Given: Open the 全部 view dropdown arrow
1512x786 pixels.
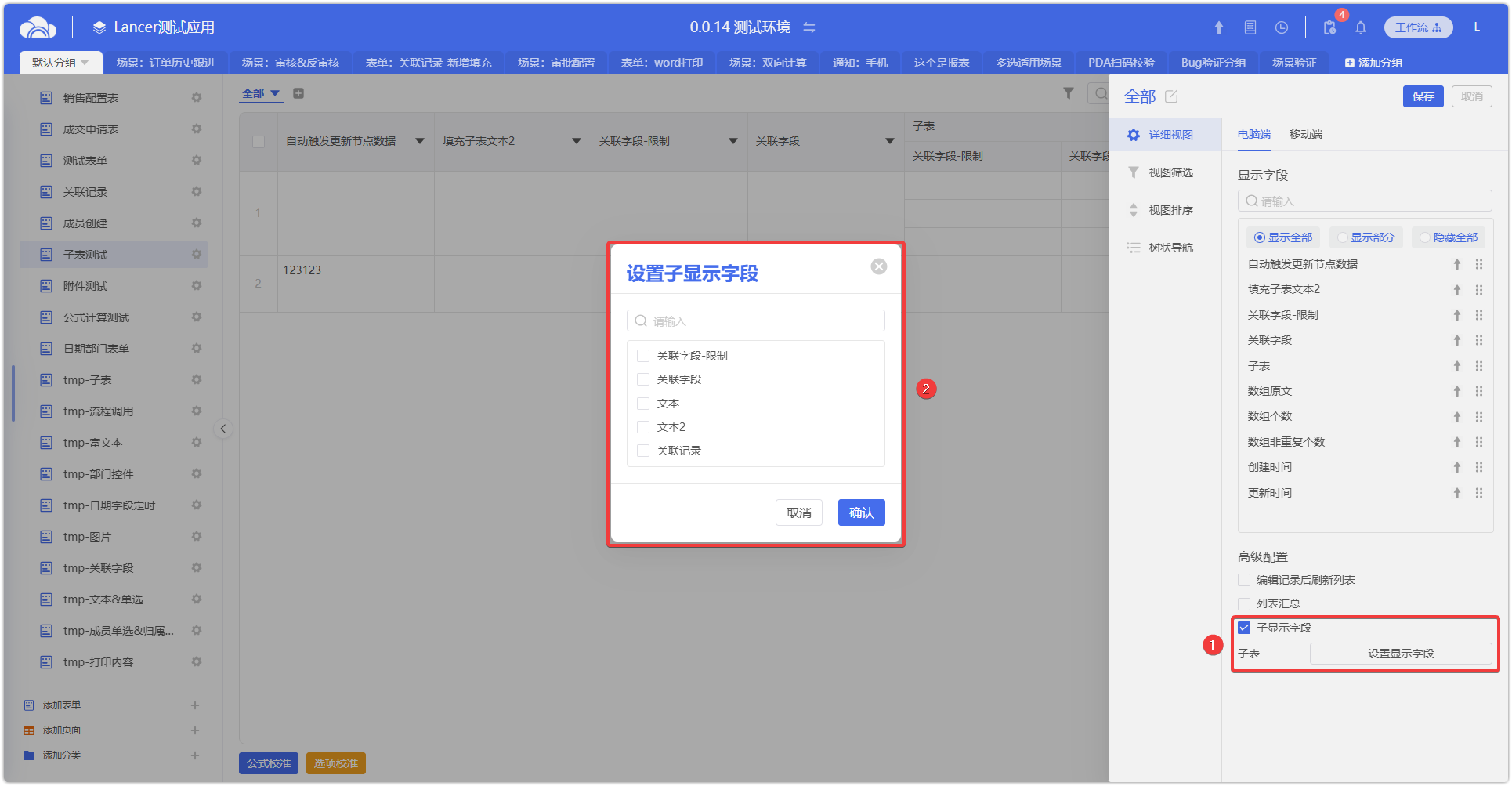Looking at the screenshot, I should (275, 93).
